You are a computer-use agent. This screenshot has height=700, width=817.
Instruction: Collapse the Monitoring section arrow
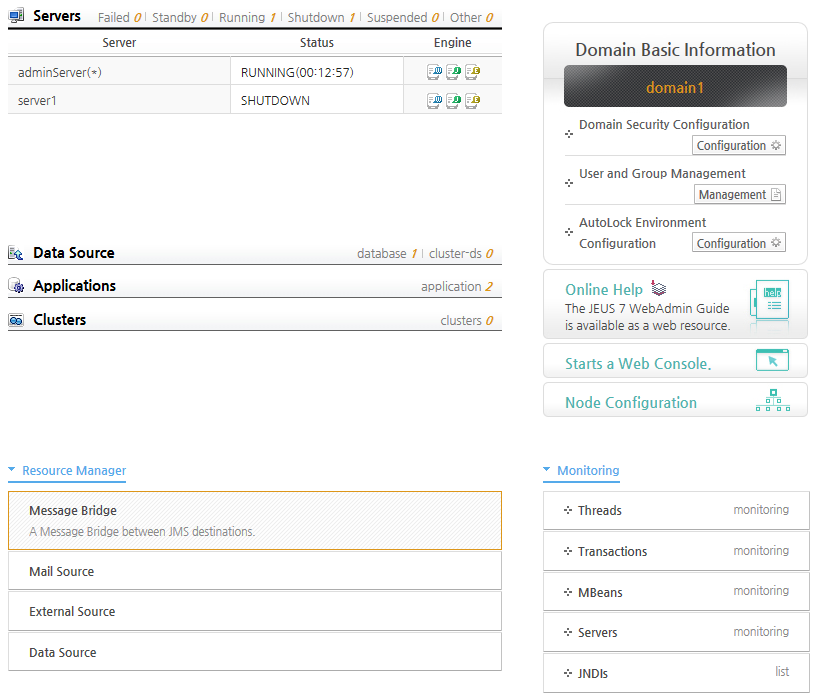point(547,469)
